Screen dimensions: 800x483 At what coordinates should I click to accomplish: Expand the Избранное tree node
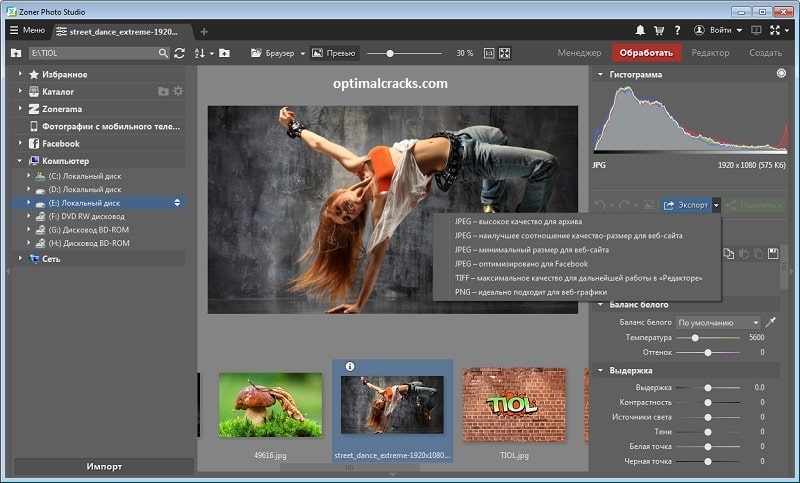(20, 74)
